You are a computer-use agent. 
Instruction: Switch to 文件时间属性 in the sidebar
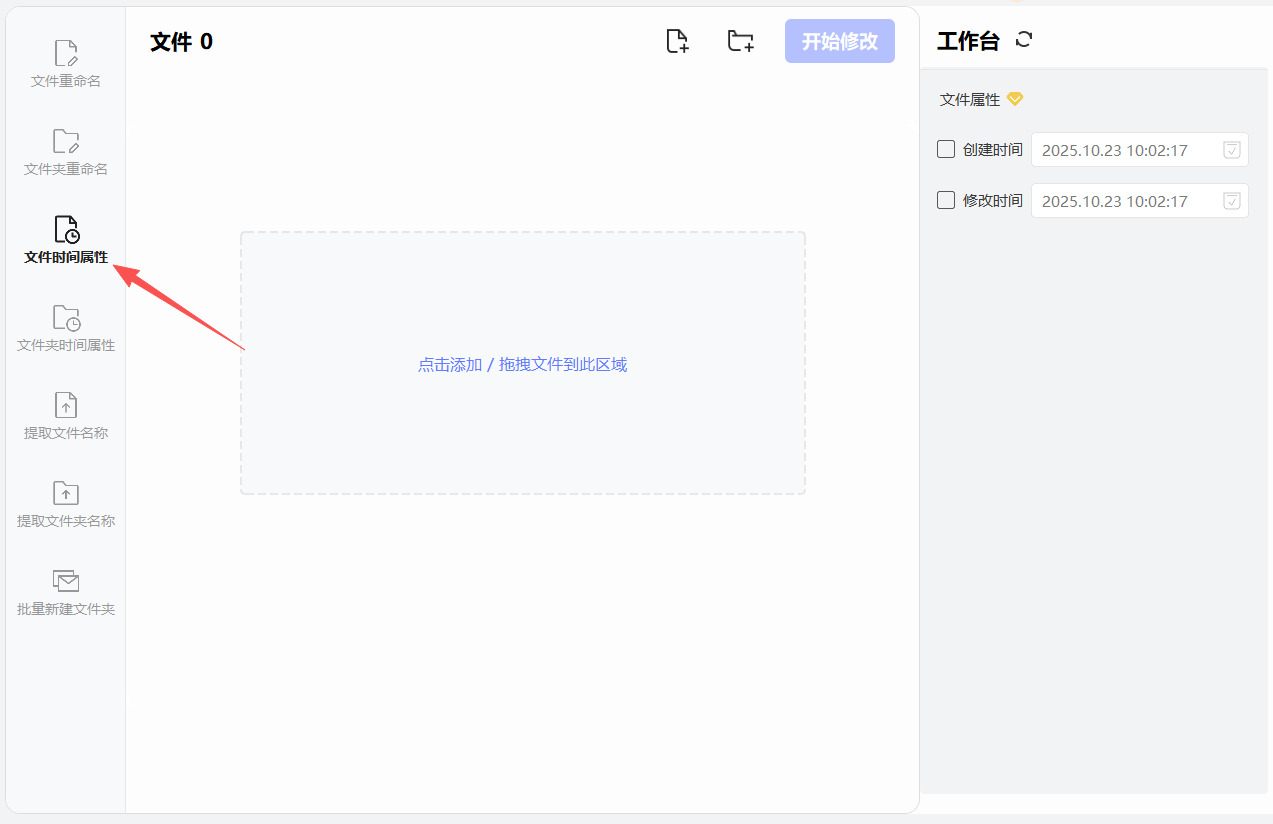click(66, 240)
